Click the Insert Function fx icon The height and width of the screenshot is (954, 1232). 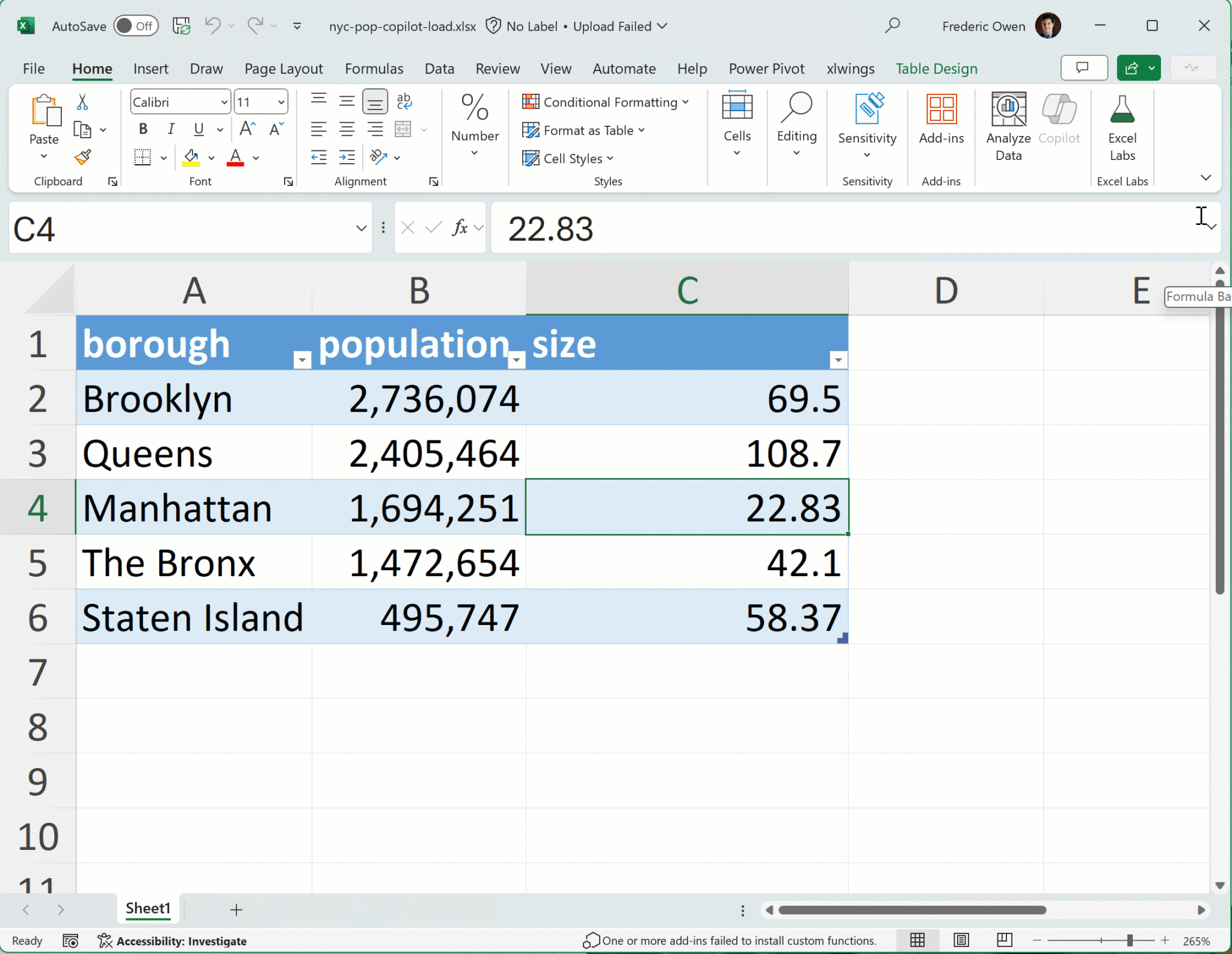point(460,228)
